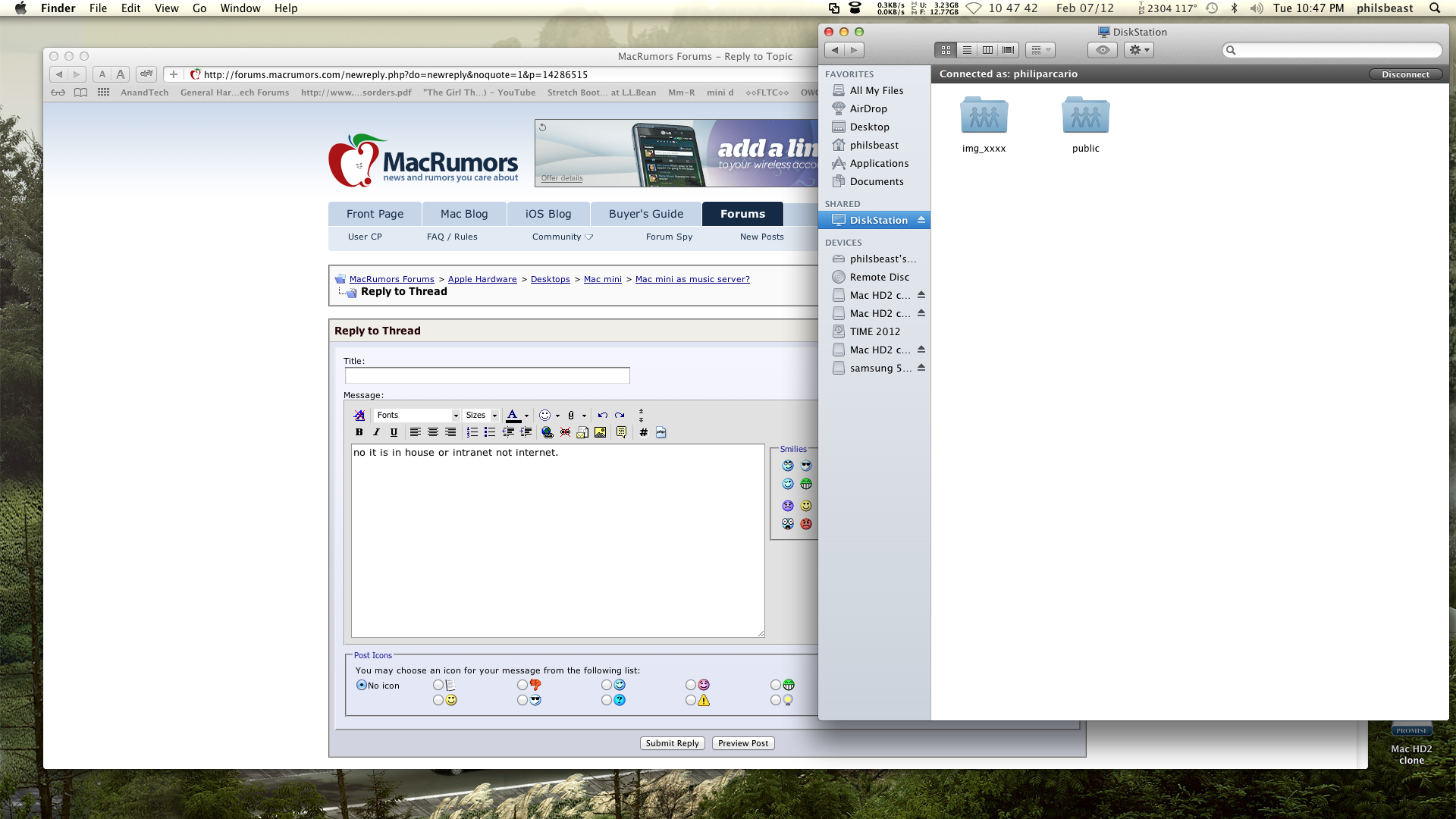Switch Finder to column view
Viewport: 1456px width, 819px height.
coord(987,50)
